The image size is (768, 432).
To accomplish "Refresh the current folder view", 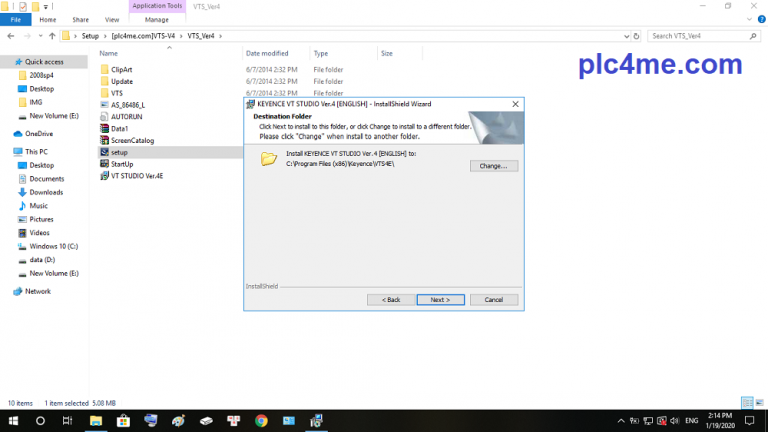I will (x=637, y=36).
